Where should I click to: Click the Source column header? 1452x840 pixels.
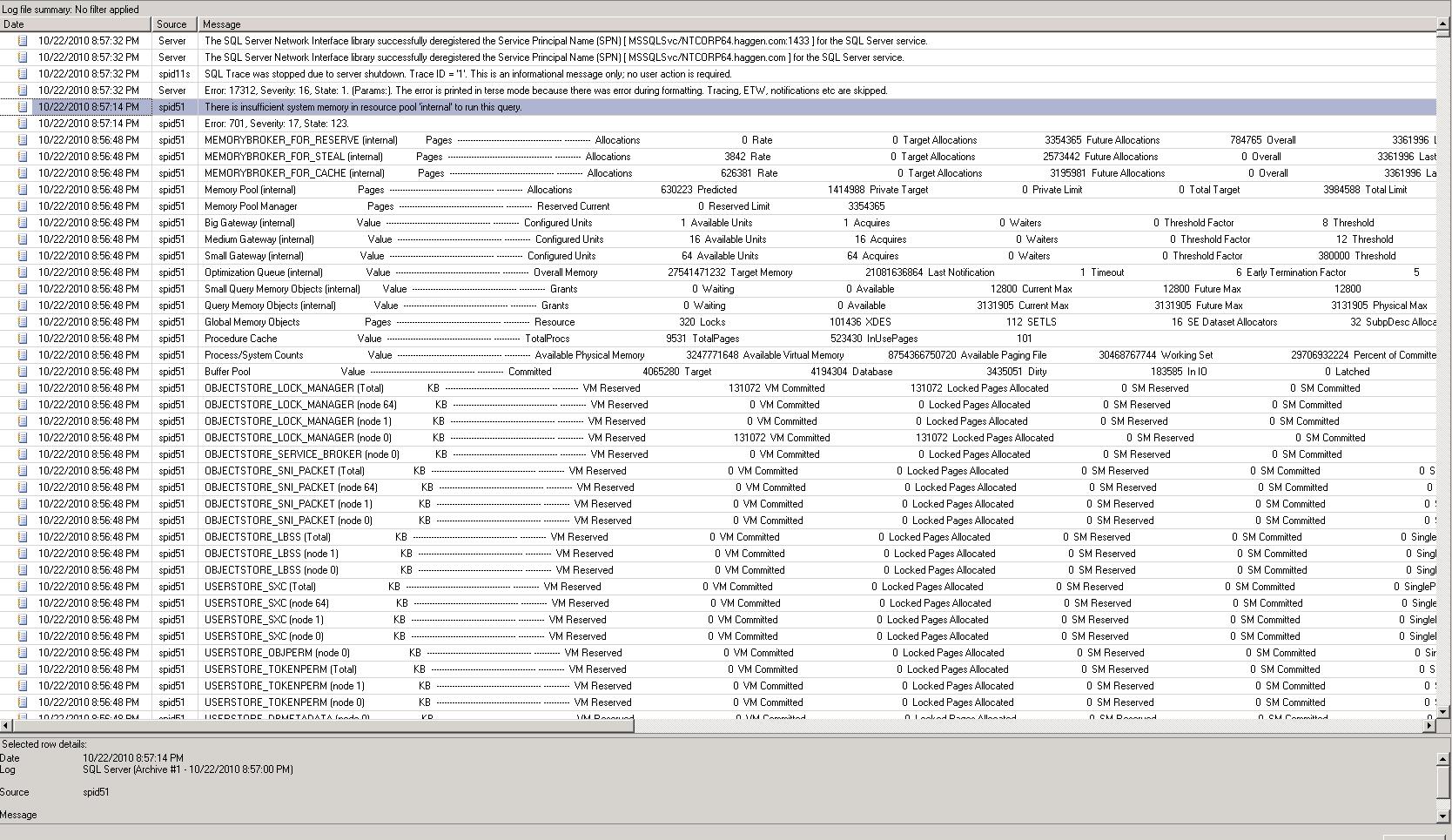pyautogui.click(x=172, y=24)
